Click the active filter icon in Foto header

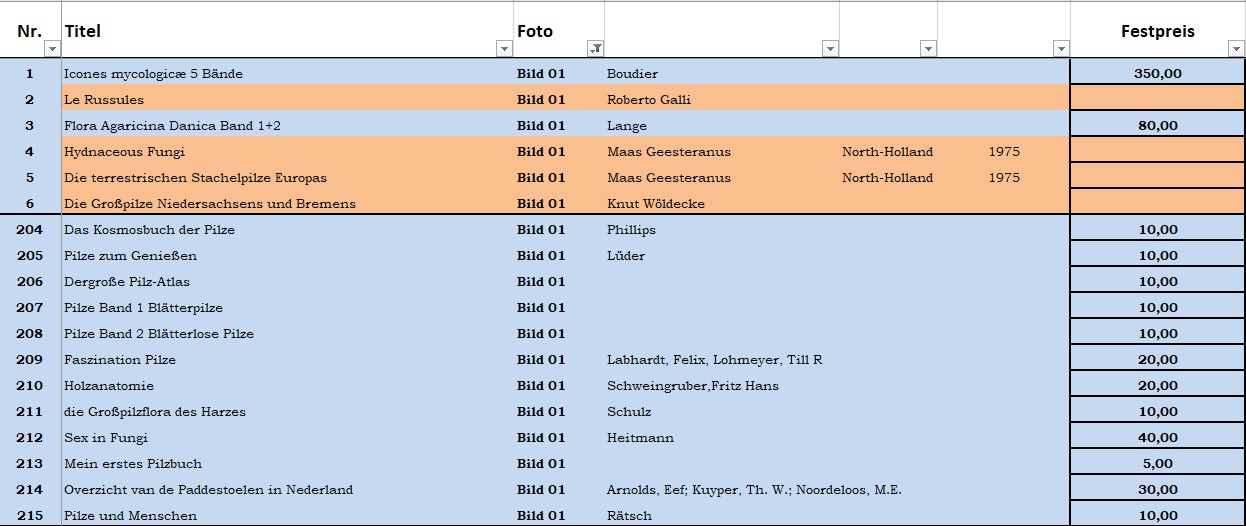[595, 49]
